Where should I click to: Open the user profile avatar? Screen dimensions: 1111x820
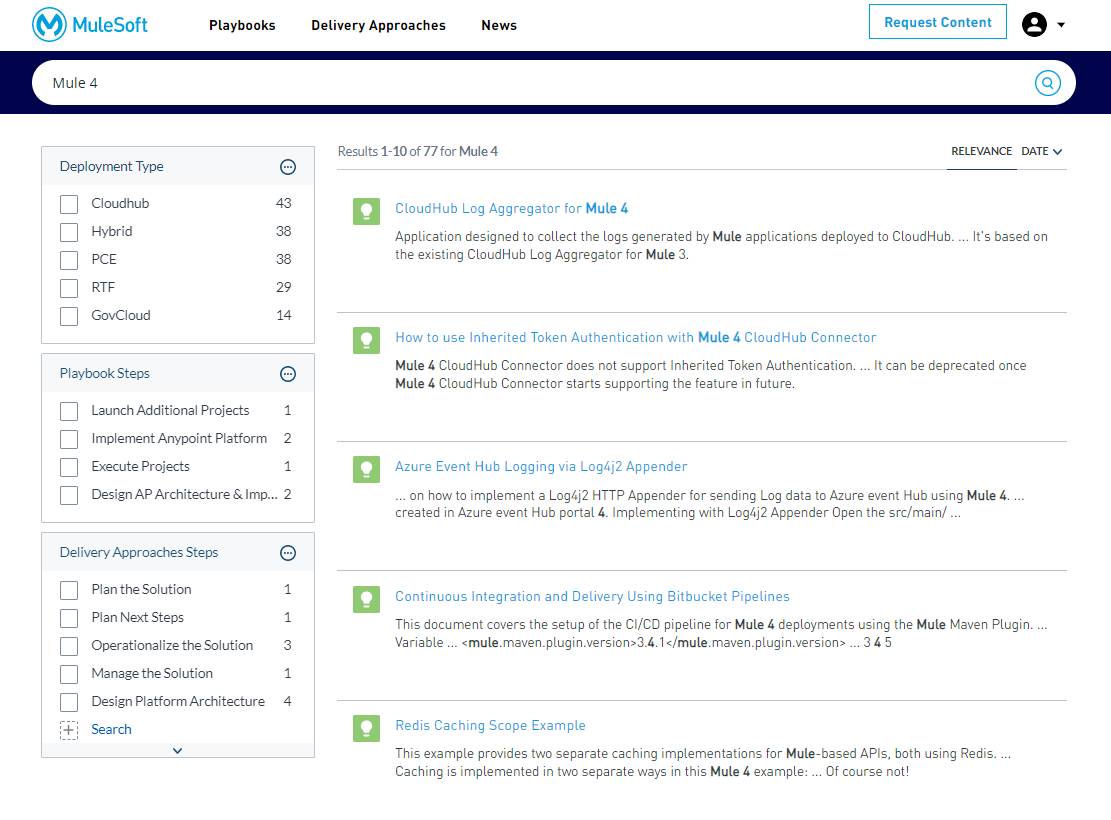point(1034,24)
